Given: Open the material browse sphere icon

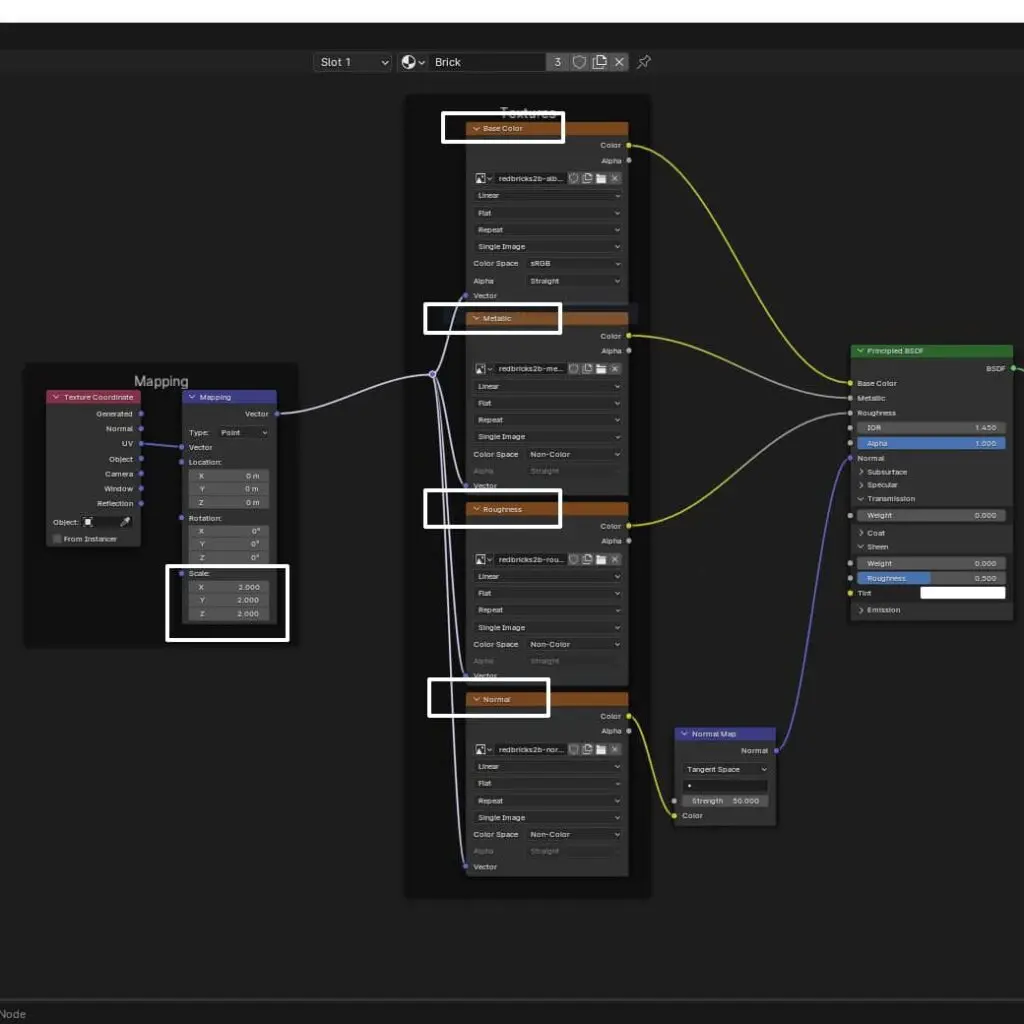Looking at the screenshot, I should pos(412,62).
